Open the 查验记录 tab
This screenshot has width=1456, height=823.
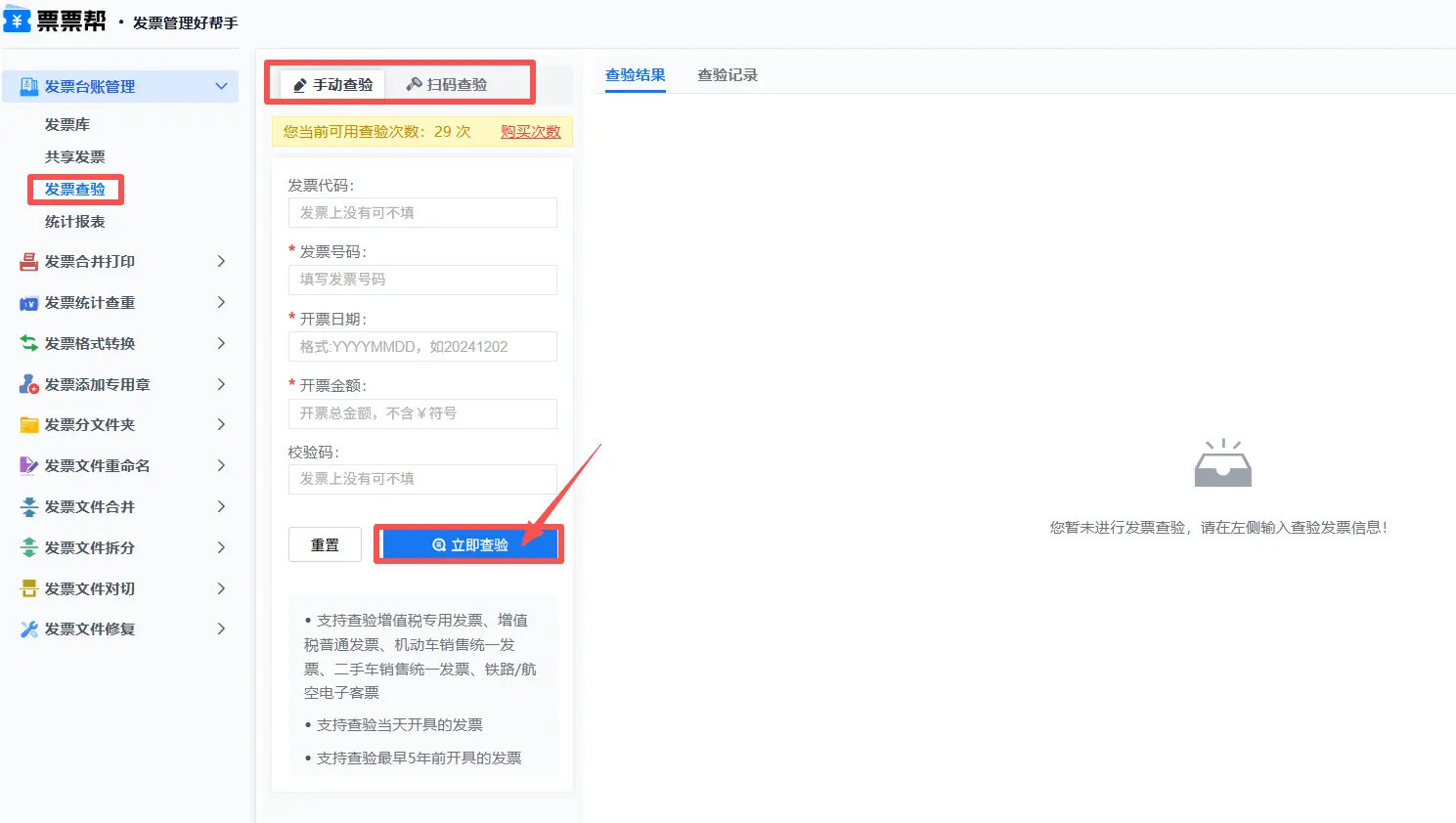(727, 75)
